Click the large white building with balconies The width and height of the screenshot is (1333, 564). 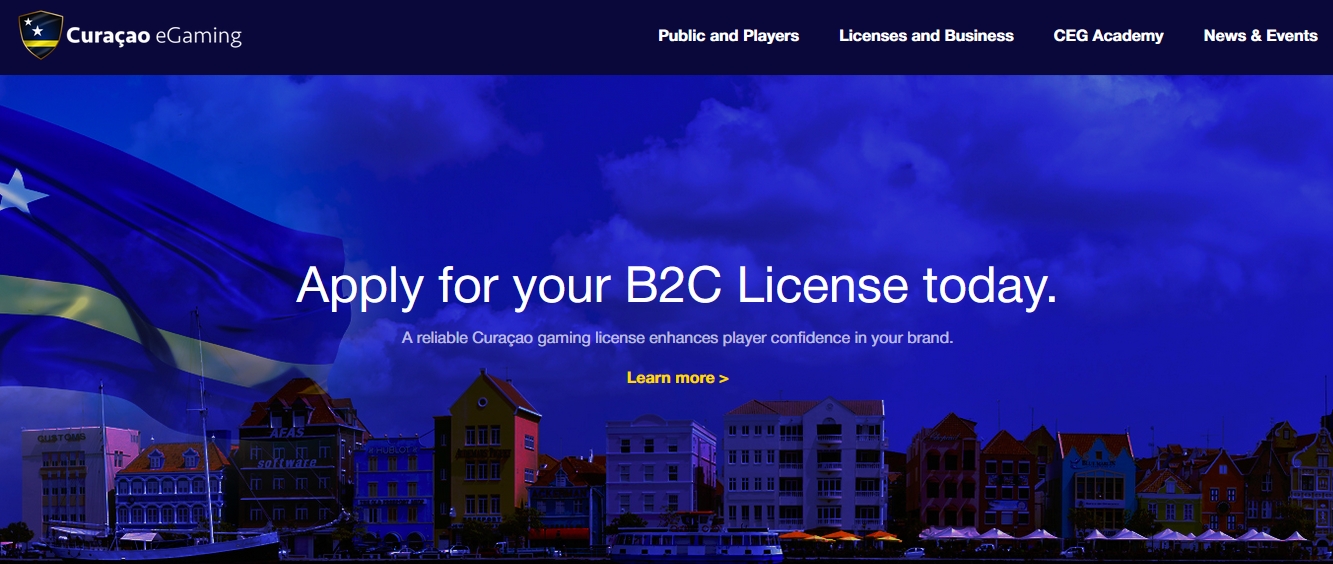click(804, 460)
